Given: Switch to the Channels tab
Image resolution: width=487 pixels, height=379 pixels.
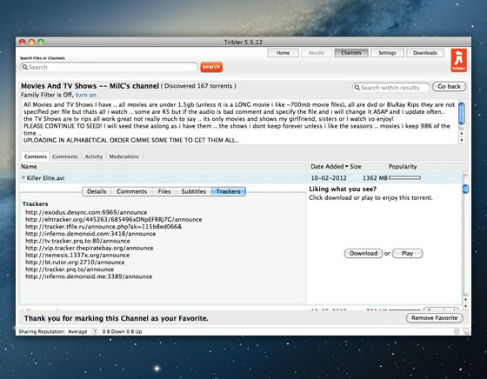Looking at the screenshot, I should 351,53.
